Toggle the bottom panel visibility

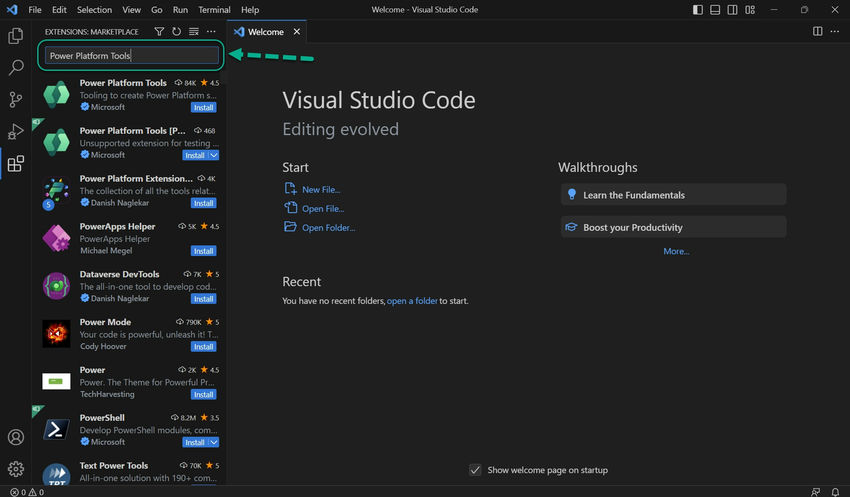tap(714, 10)
